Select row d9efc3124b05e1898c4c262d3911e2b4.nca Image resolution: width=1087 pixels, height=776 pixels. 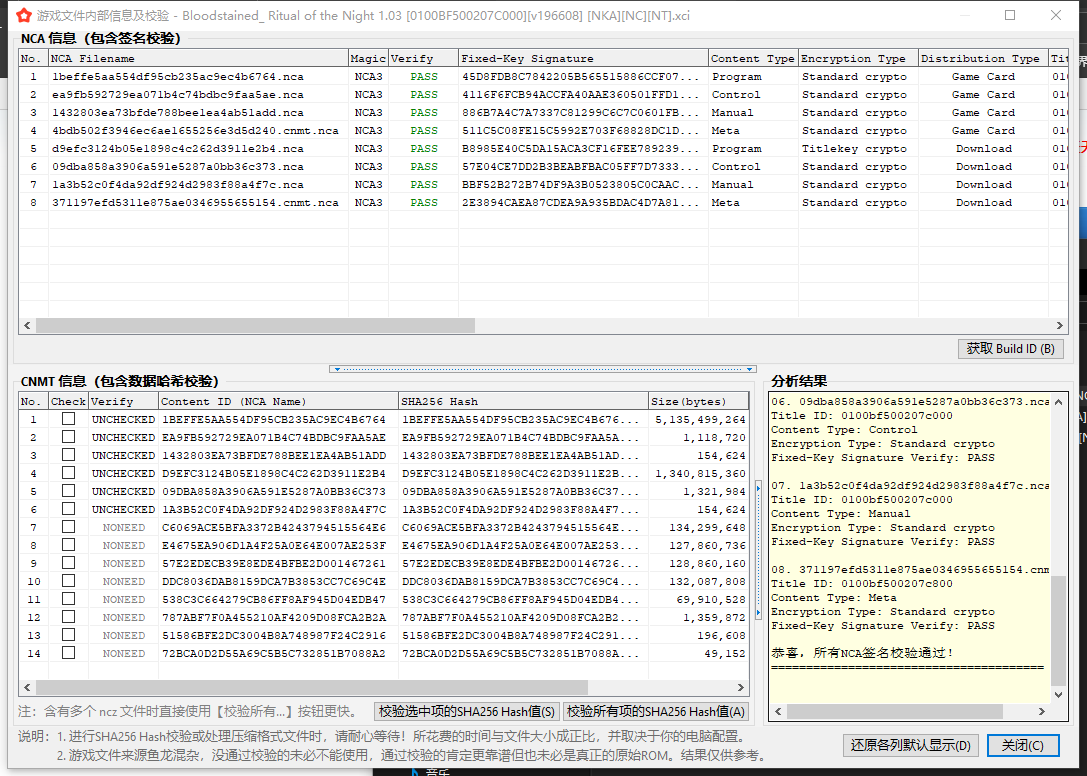pos(544,148)
